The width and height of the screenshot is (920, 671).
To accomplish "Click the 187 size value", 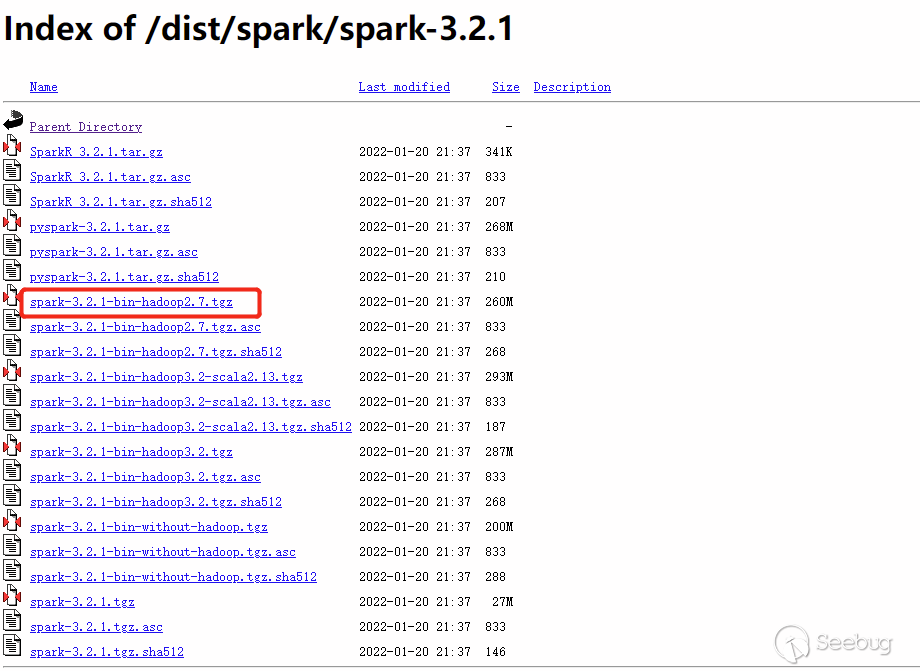I will tap(495, 426).
